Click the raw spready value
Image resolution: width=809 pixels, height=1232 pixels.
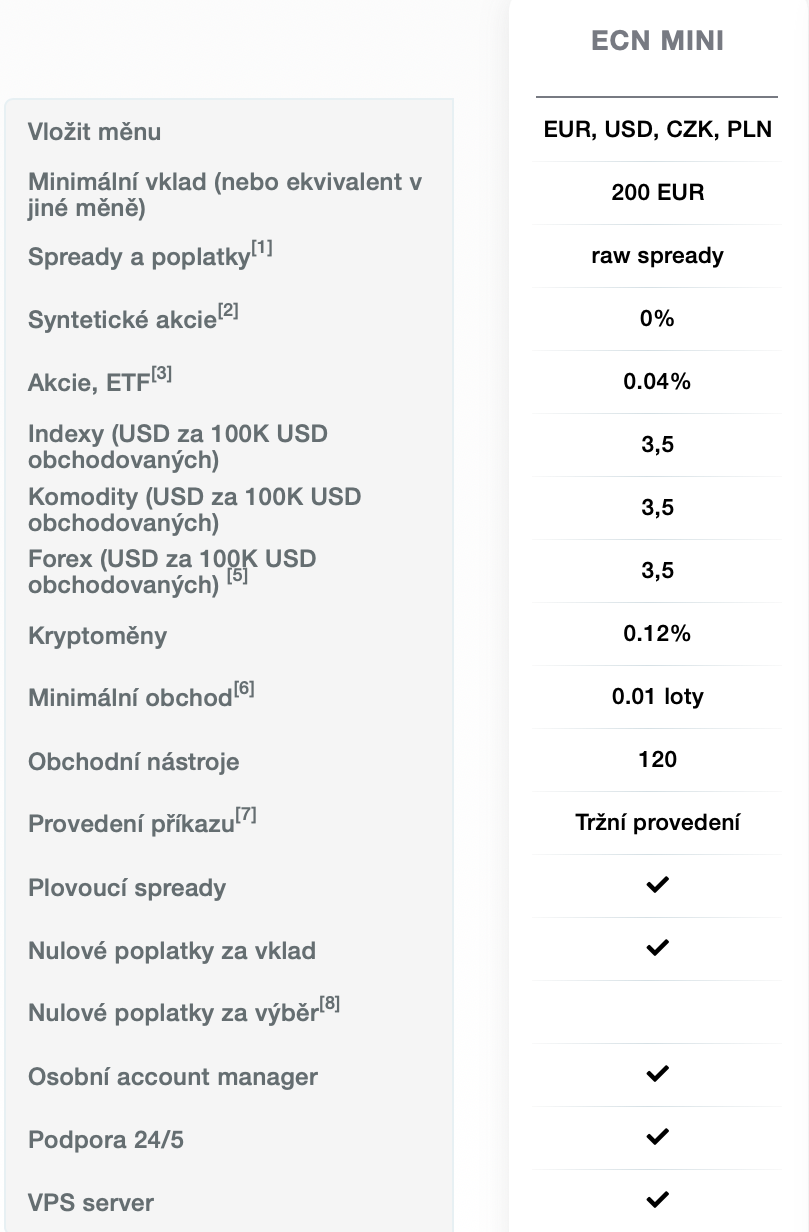pyautogui.click(x=657, y=255)
